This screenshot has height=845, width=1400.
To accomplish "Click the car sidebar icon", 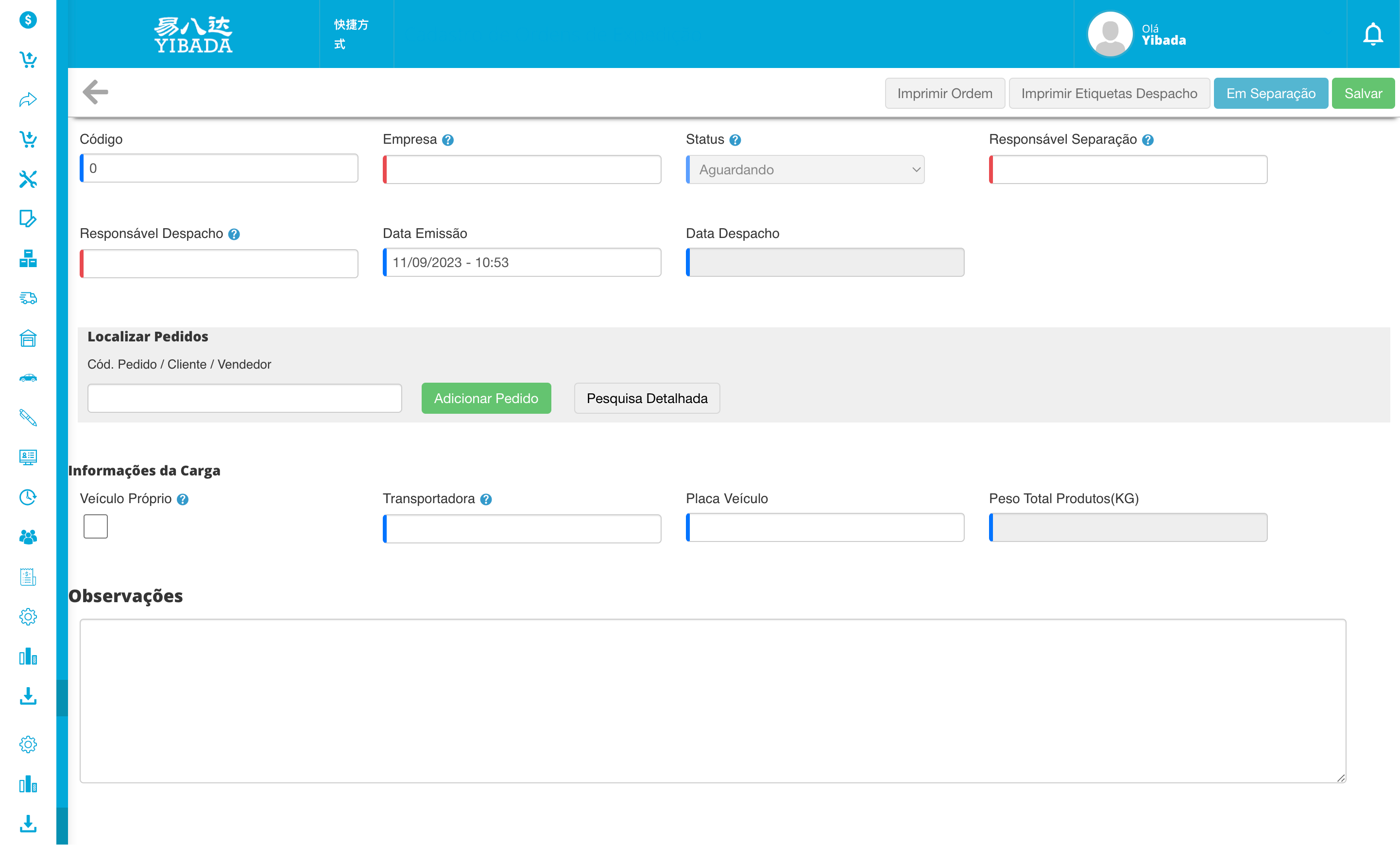I will 28,378.
